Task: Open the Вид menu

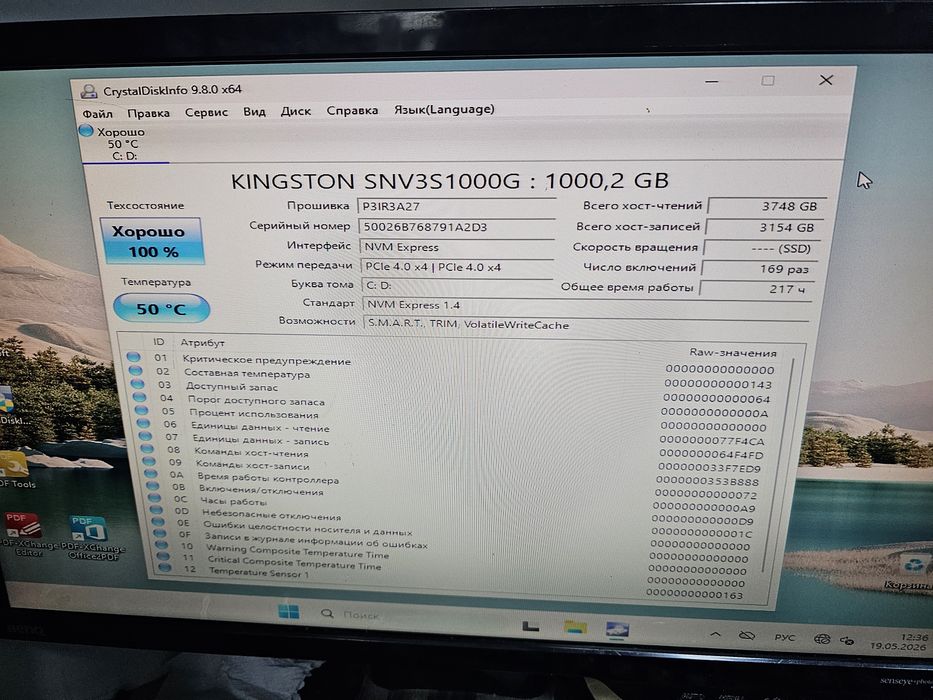Action: click(x=254, y=111)
